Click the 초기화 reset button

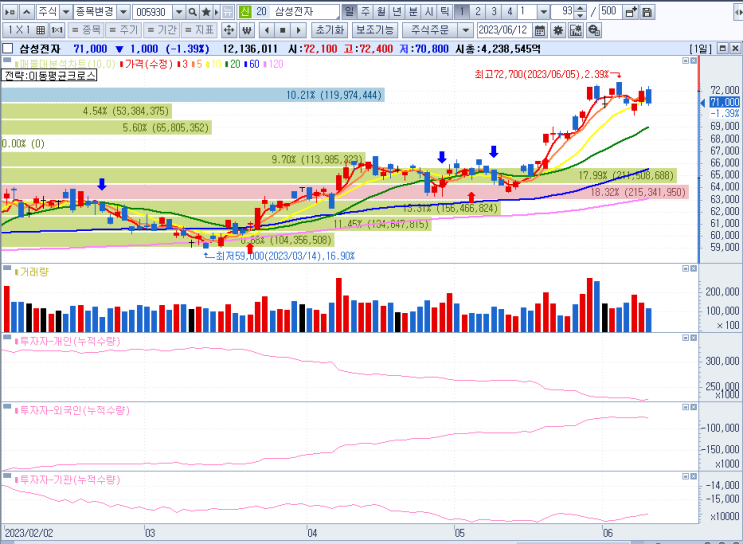(329, 30)
